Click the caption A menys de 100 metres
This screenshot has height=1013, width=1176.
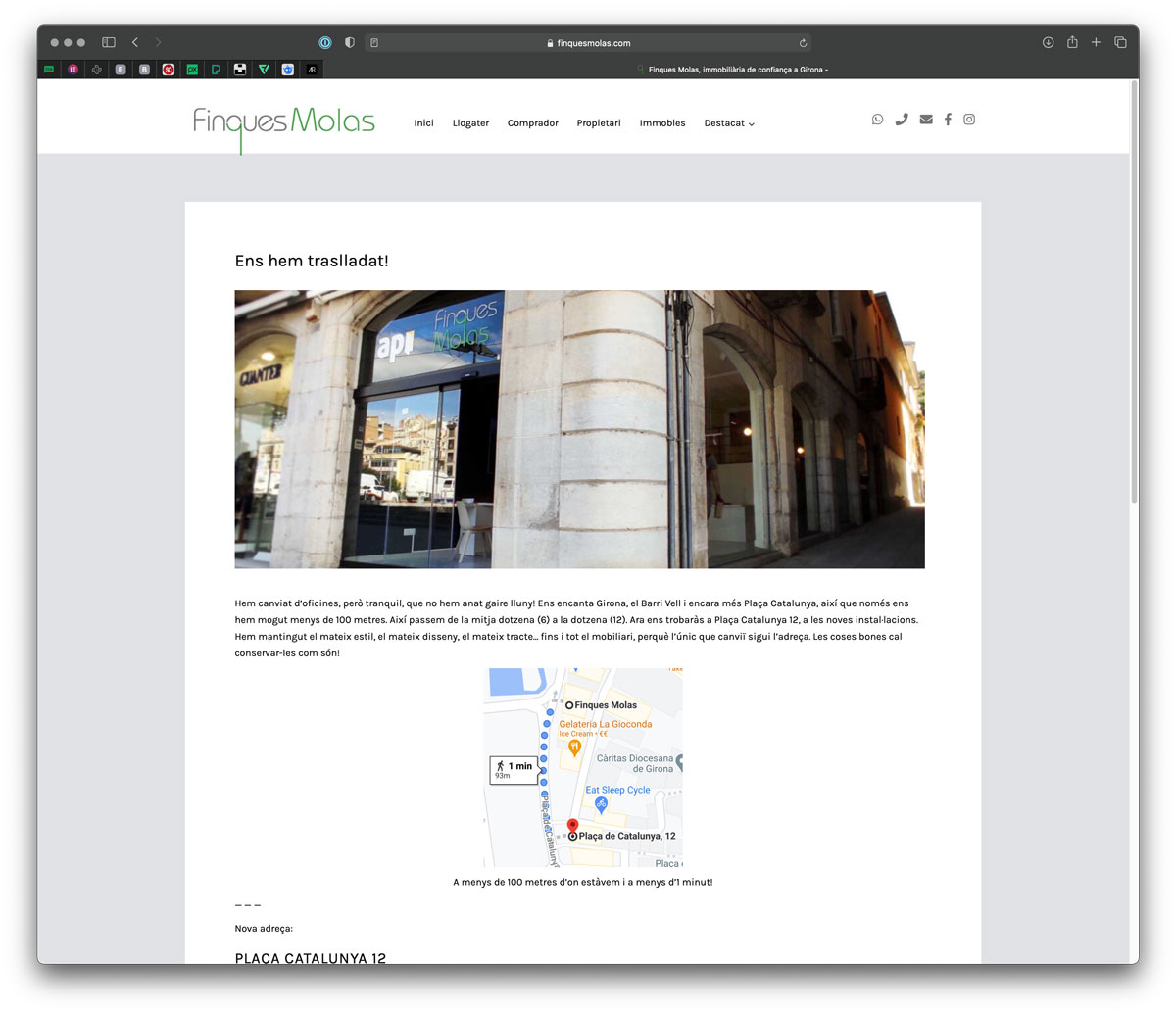(x=582, y=882)
